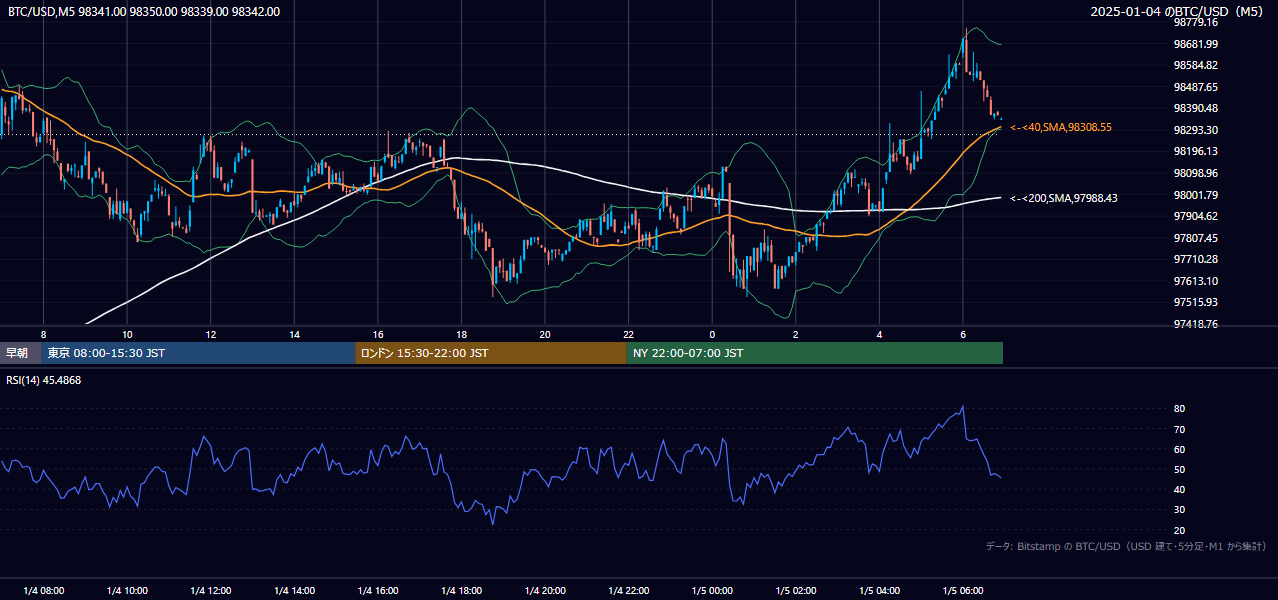
Task: Select the 1/4 14:00 time label
Action: click(294, 590)
